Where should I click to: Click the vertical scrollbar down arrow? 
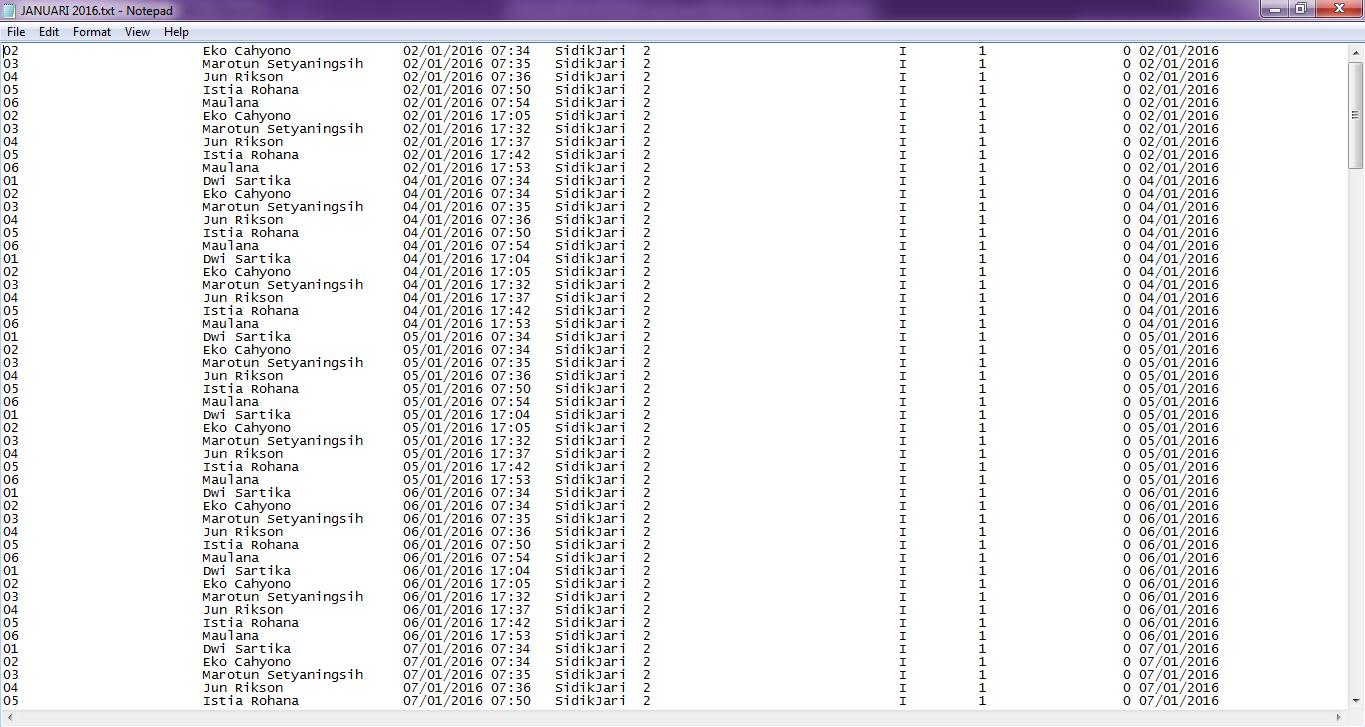(x=1356, y=701)
